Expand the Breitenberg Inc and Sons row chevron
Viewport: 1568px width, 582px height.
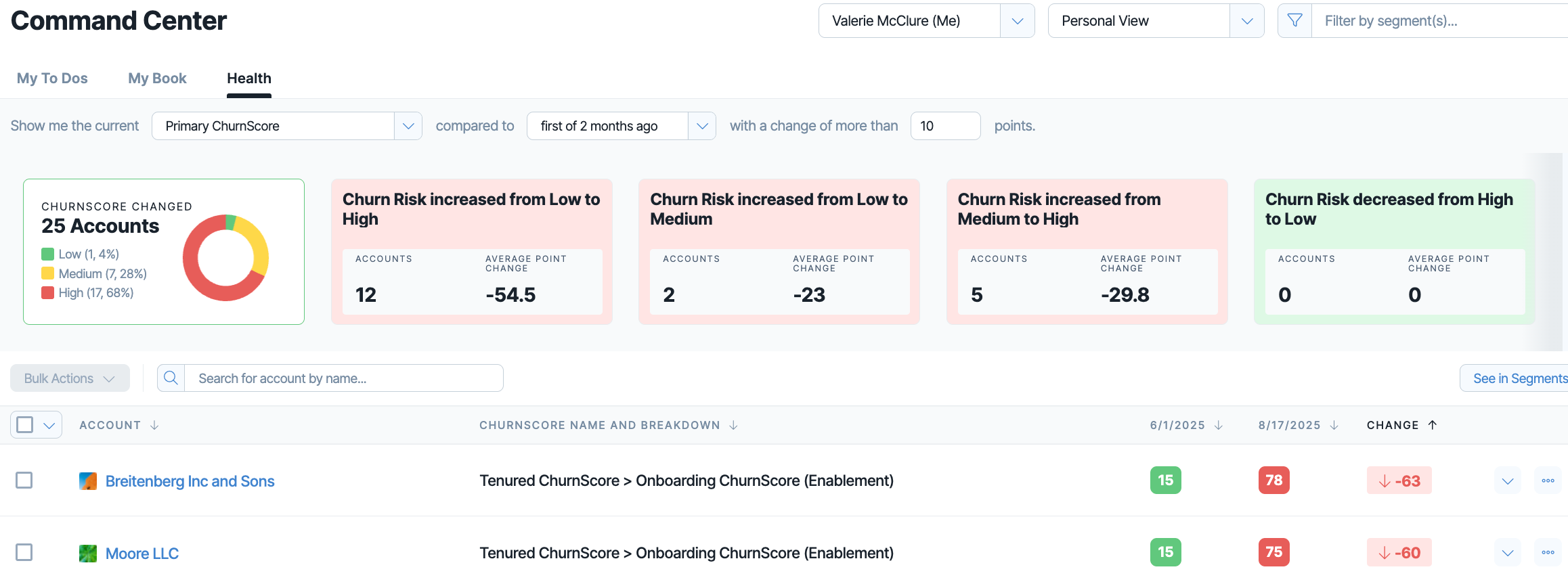click(x=1508, y=480)
